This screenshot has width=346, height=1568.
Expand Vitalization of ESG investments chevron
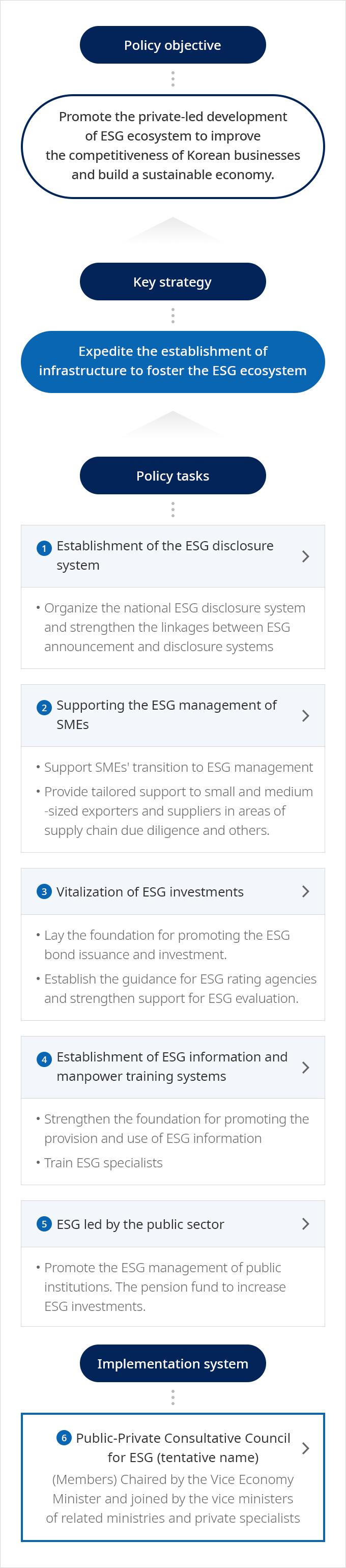(x=306, y=891)
